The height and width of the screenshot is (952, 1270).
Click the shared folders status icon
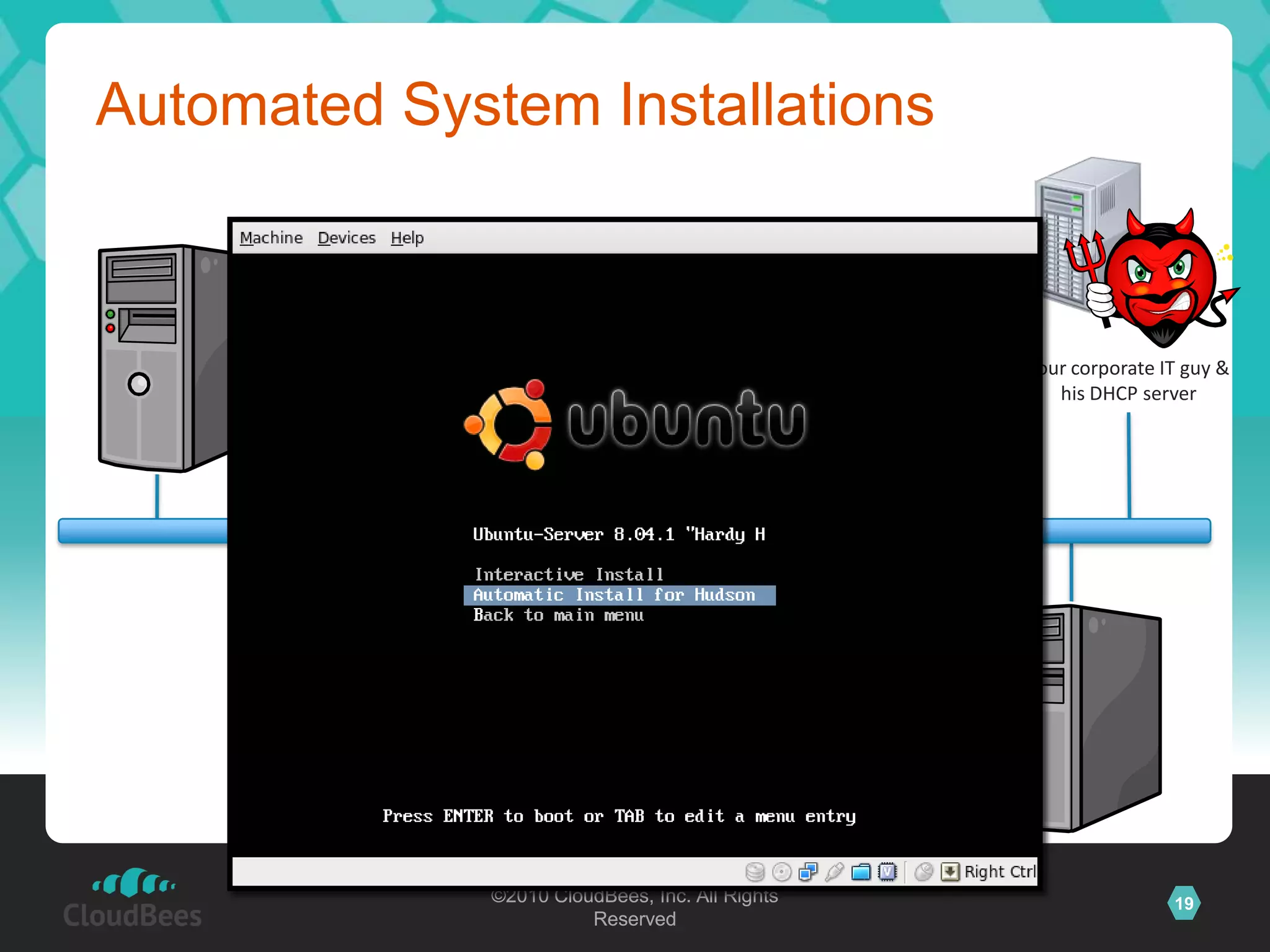coord(861,872)
